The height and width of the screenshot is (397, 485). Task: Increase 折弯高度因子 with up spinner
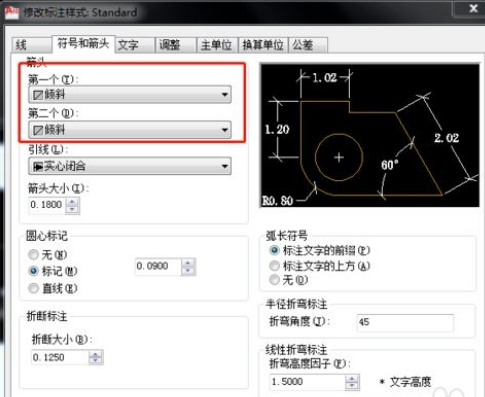tap(352, 378)
